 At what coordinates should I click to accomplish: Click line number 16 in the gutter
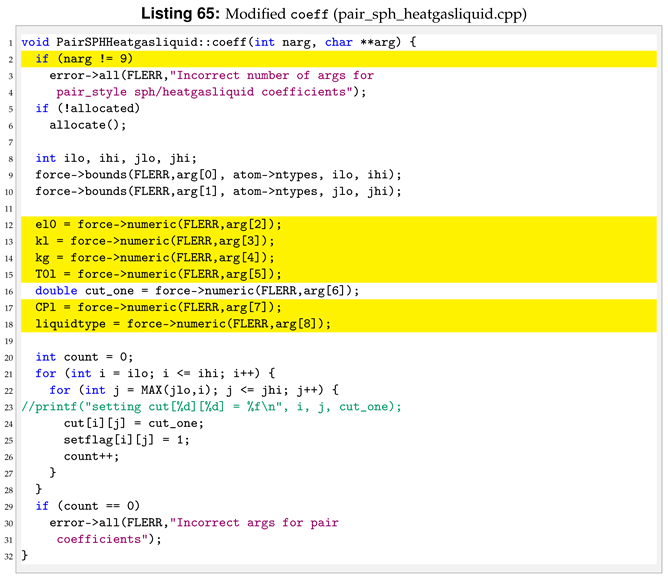pyautogui.click(x=9, y=291)
